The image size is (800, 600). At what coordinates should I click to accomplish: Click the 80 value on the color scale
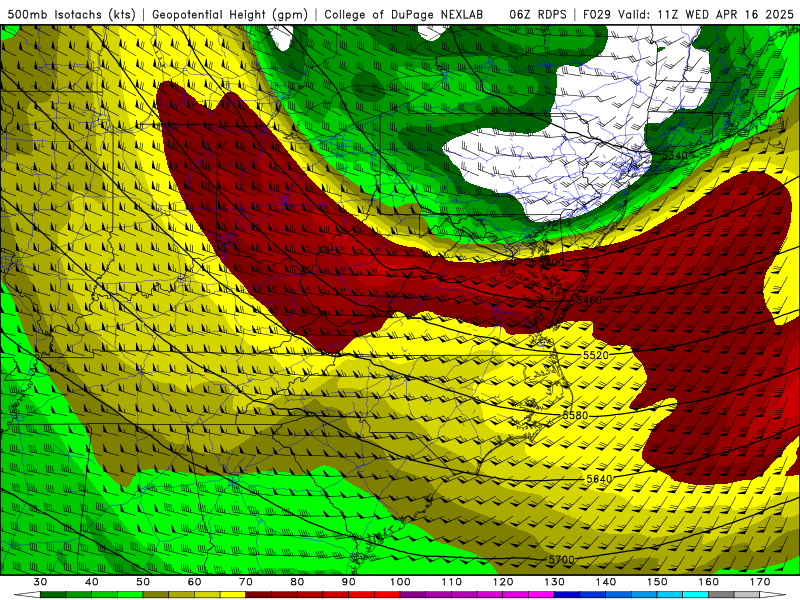pyautogui.click(x=297, y=582)
